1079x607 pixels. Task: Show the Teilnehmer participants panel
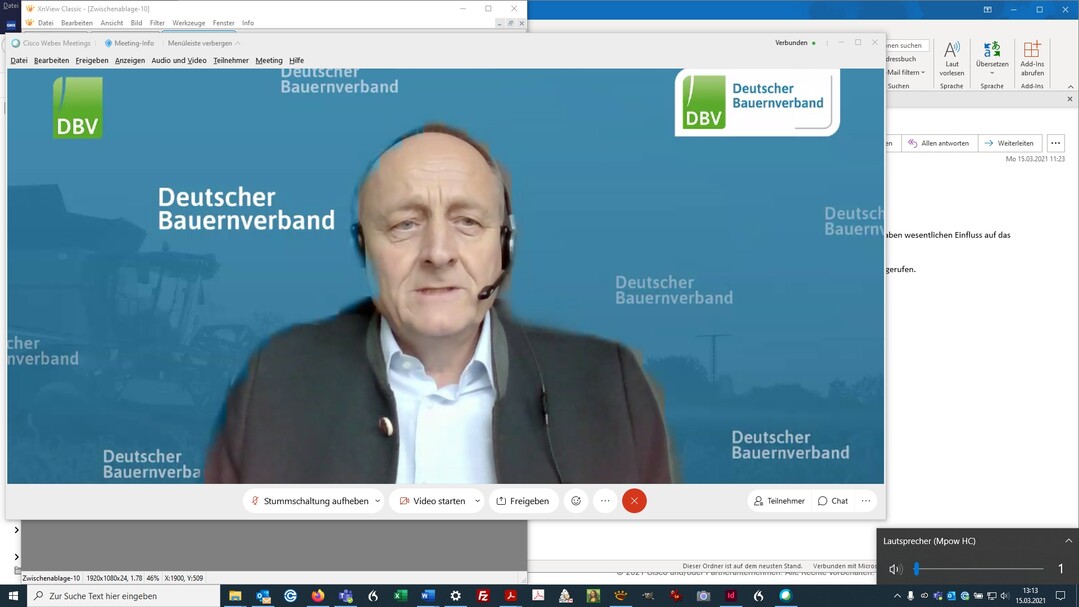coord(779,501)
